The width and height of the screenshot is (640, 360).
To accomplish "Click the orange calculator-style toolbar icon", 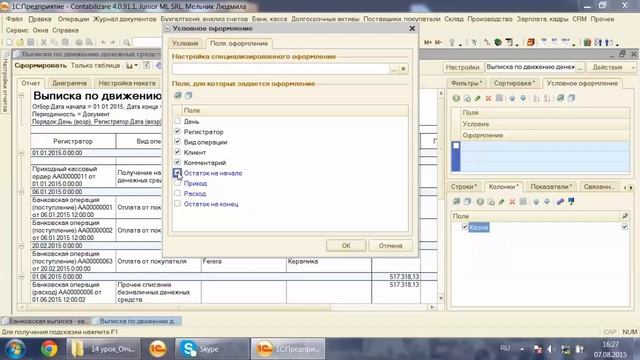I will pos(530,42).
